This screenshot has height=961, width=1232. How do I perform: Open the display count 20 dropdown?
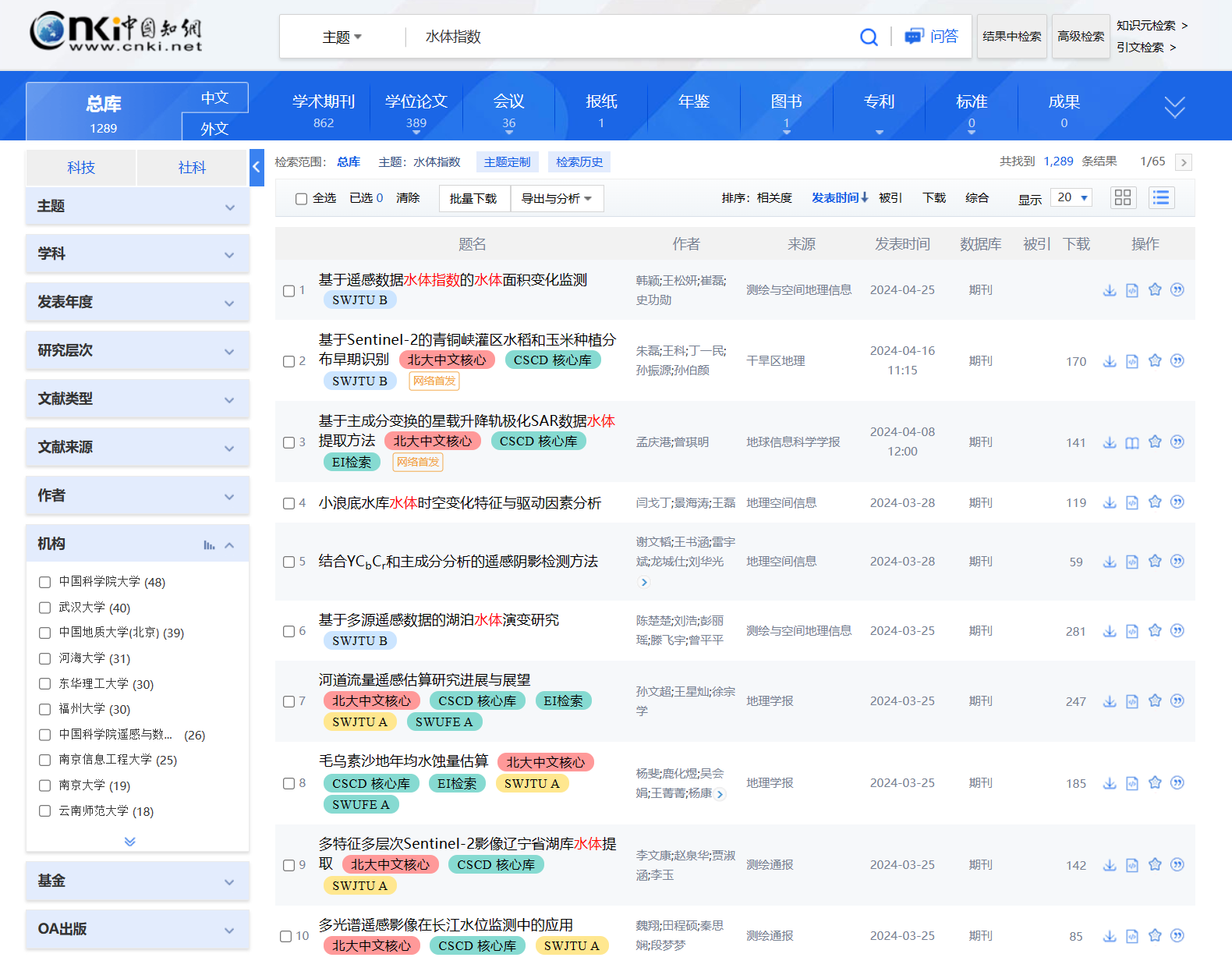[1071, 197]
